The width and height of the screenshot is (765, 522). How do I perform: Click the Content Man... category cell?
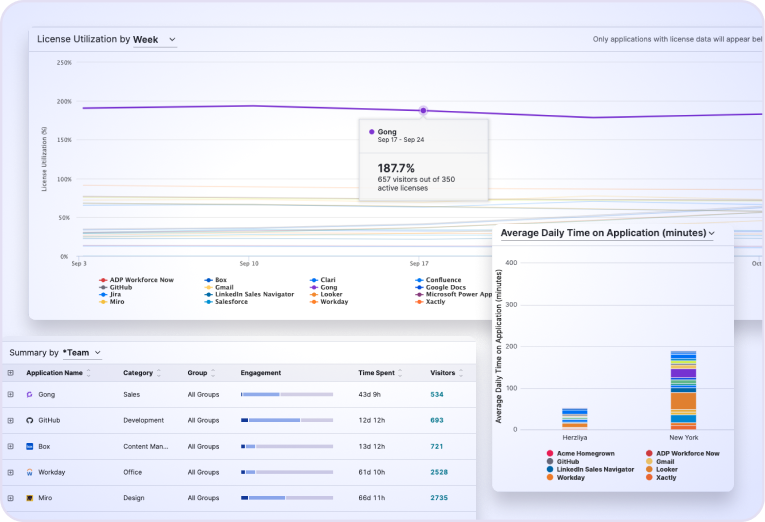coord(145,446)
